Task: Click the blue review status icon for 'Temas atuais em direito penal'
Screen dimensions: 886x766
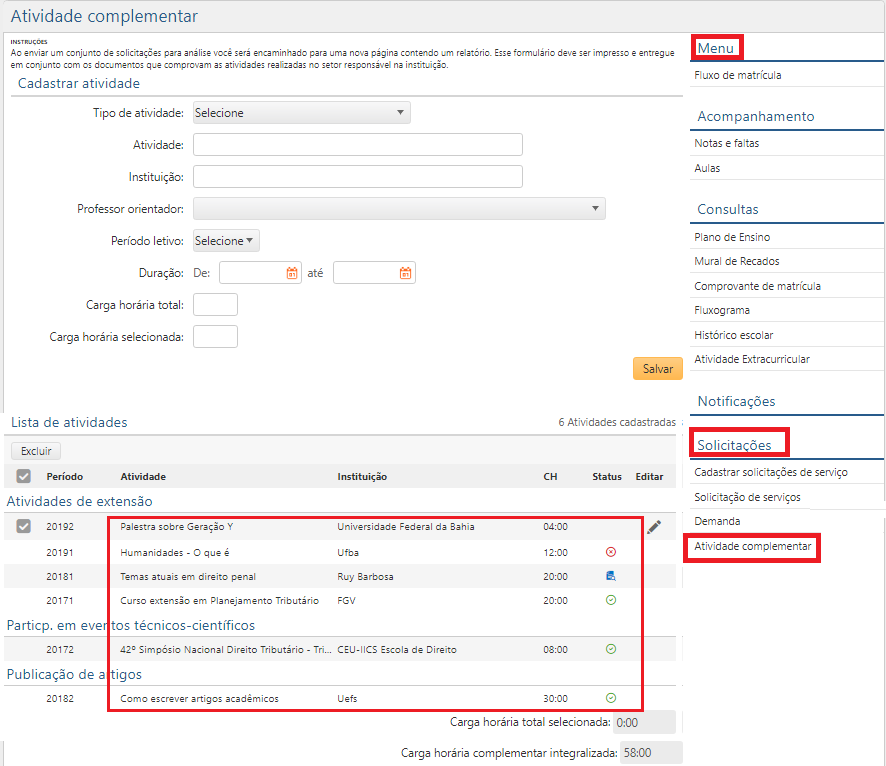Action: (611, 576)
